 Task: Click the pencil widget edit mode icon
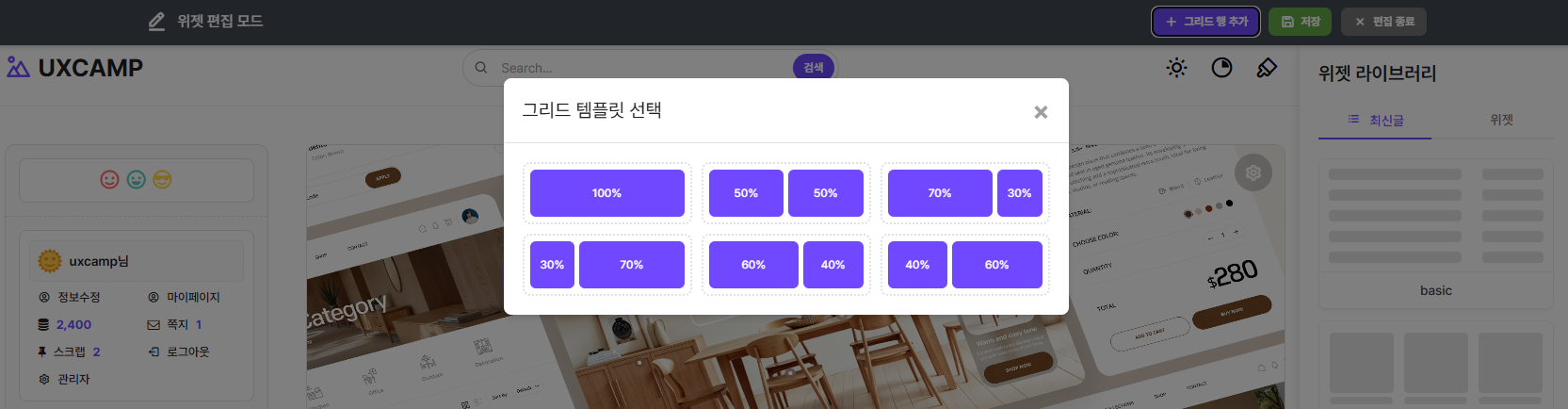click(156, 21)
